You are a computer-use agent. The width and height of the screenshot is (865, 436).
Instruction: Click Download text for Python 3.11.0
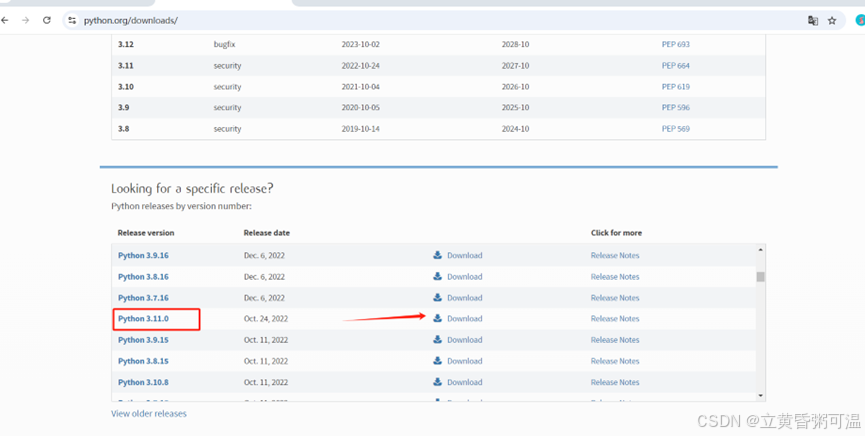pyautogui.click(x=464, y=318)
